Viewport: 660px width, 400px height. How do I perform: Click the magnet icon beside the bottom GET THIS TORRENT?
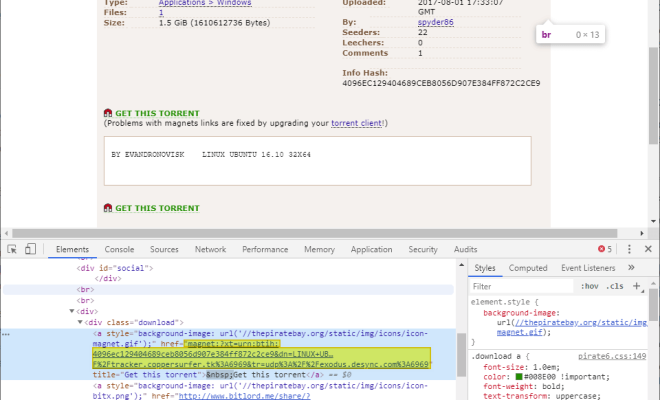[108, 208]
